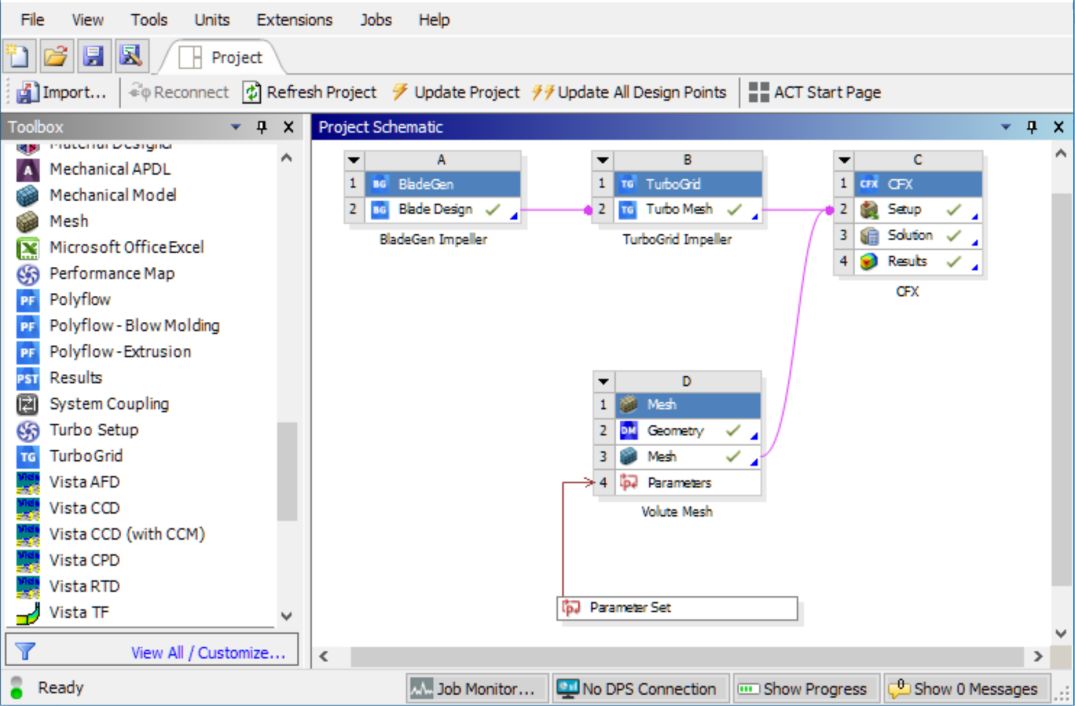Open Project Schematic options dropdown arrow

pos(1006,127)
